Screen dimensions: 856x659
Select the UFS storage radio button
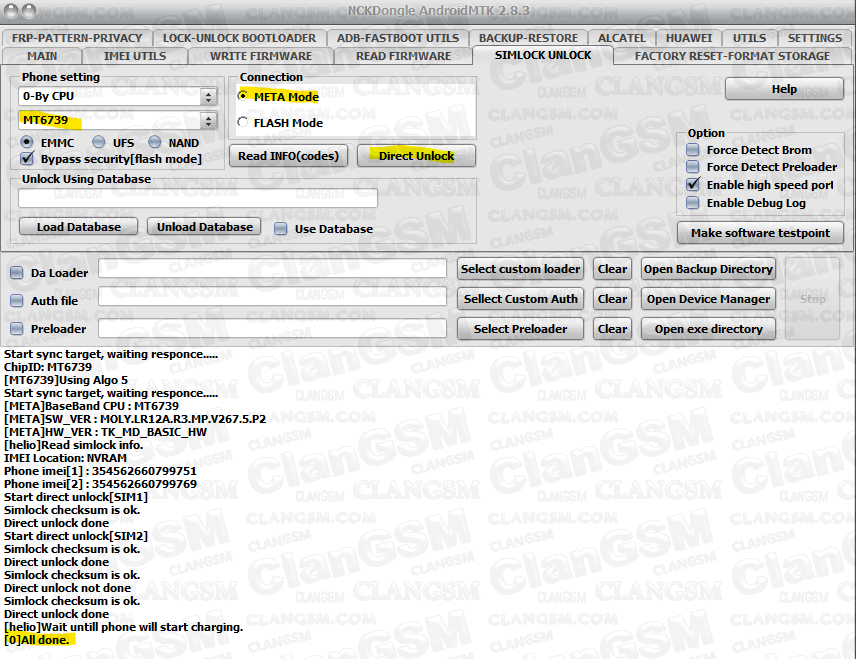click(99, 143)
